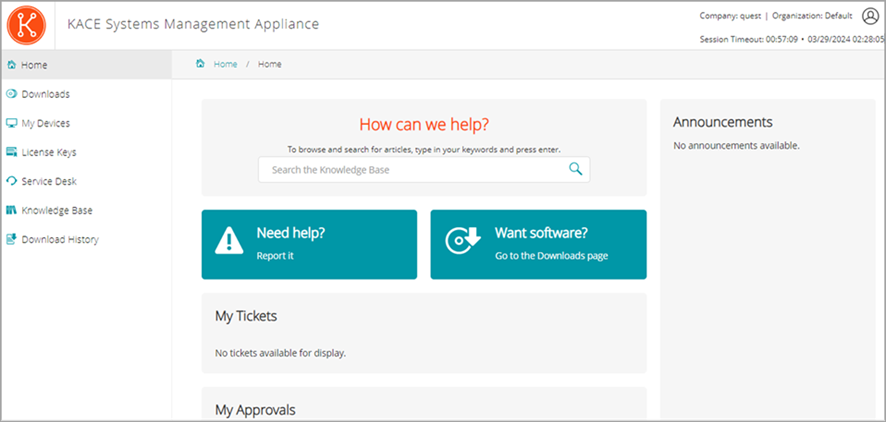Viewport: 886px width, 422px height.
Task: Click the License Keys sidebar icon
Action: [x=11, y=152]
